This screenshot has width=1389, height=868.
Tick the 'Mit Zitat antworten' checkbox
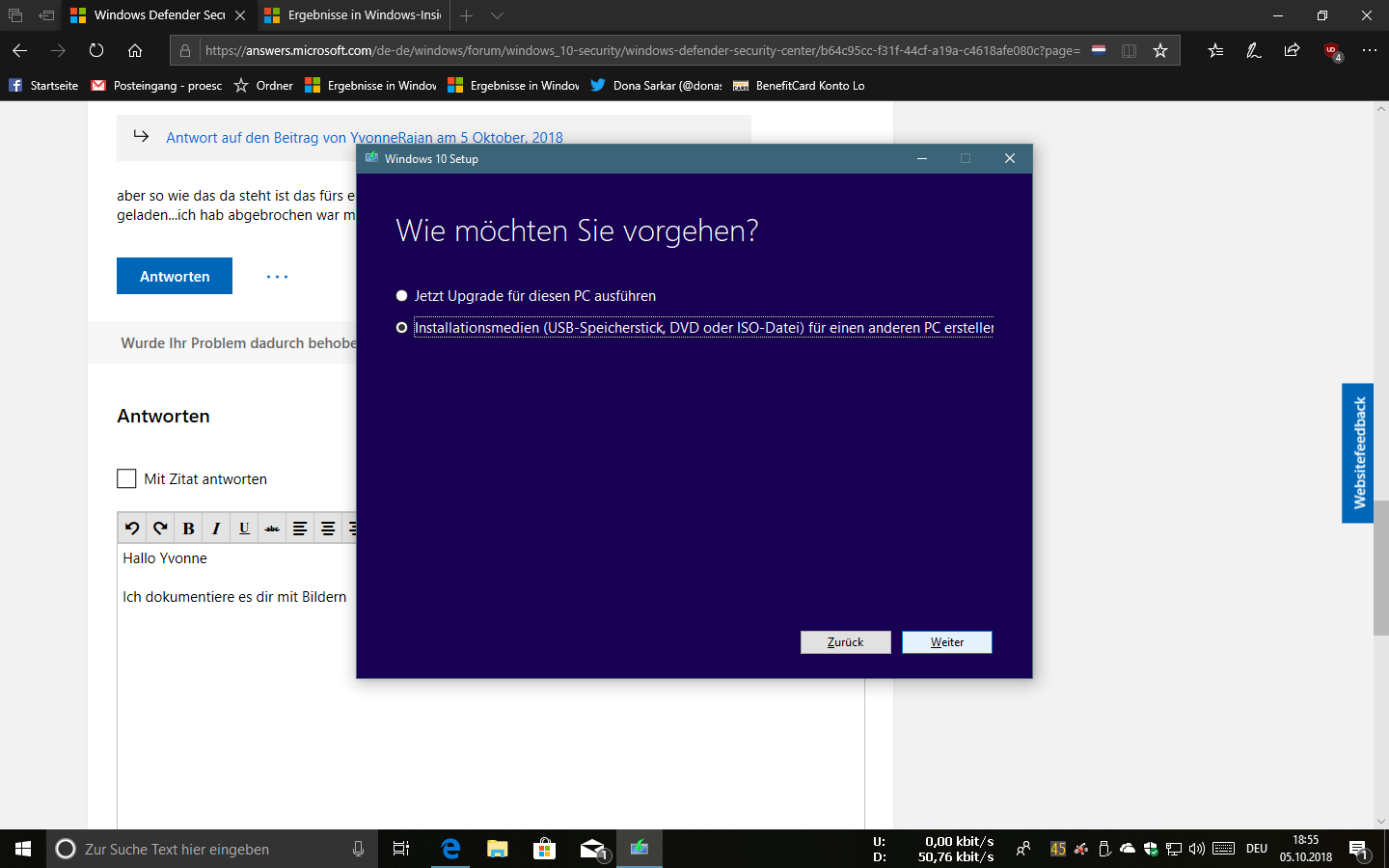pos(126,478)
